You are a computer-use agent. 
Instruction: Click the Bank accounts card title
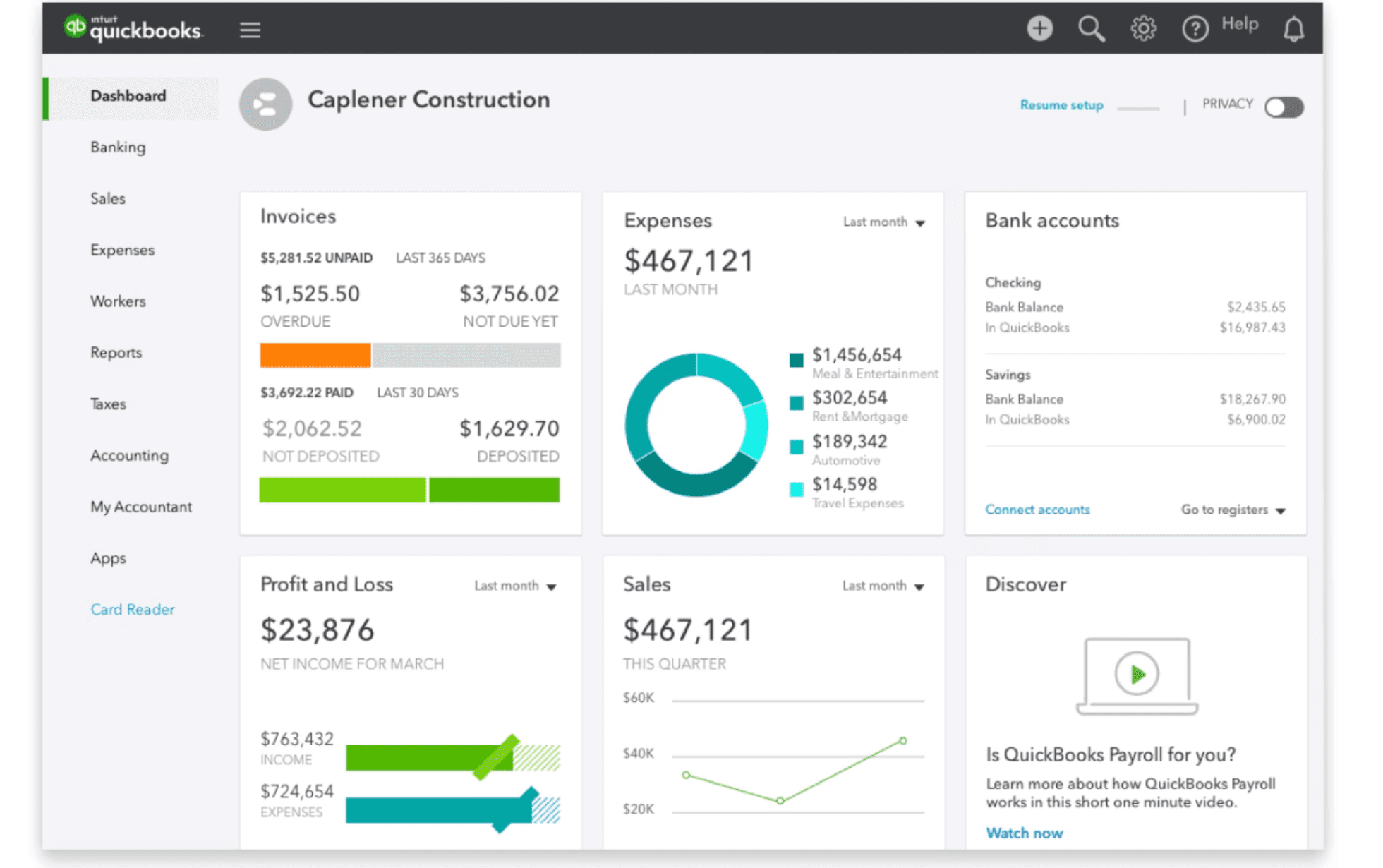[x=1052, y=221]
